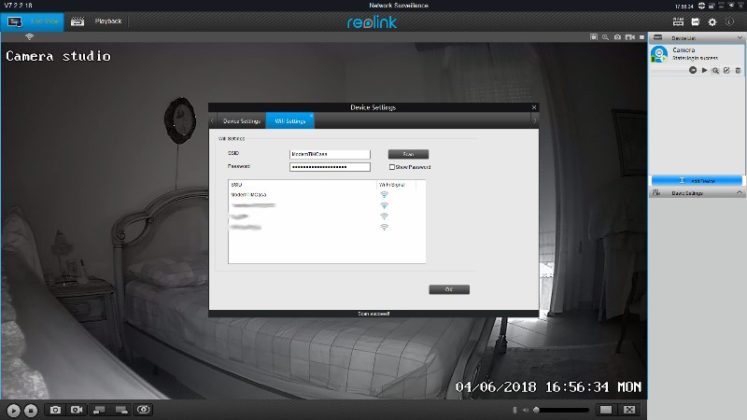Click the left arrow of the tab strip
The height and width of the screenshot is (420, 747).
[x=212, y=121]
